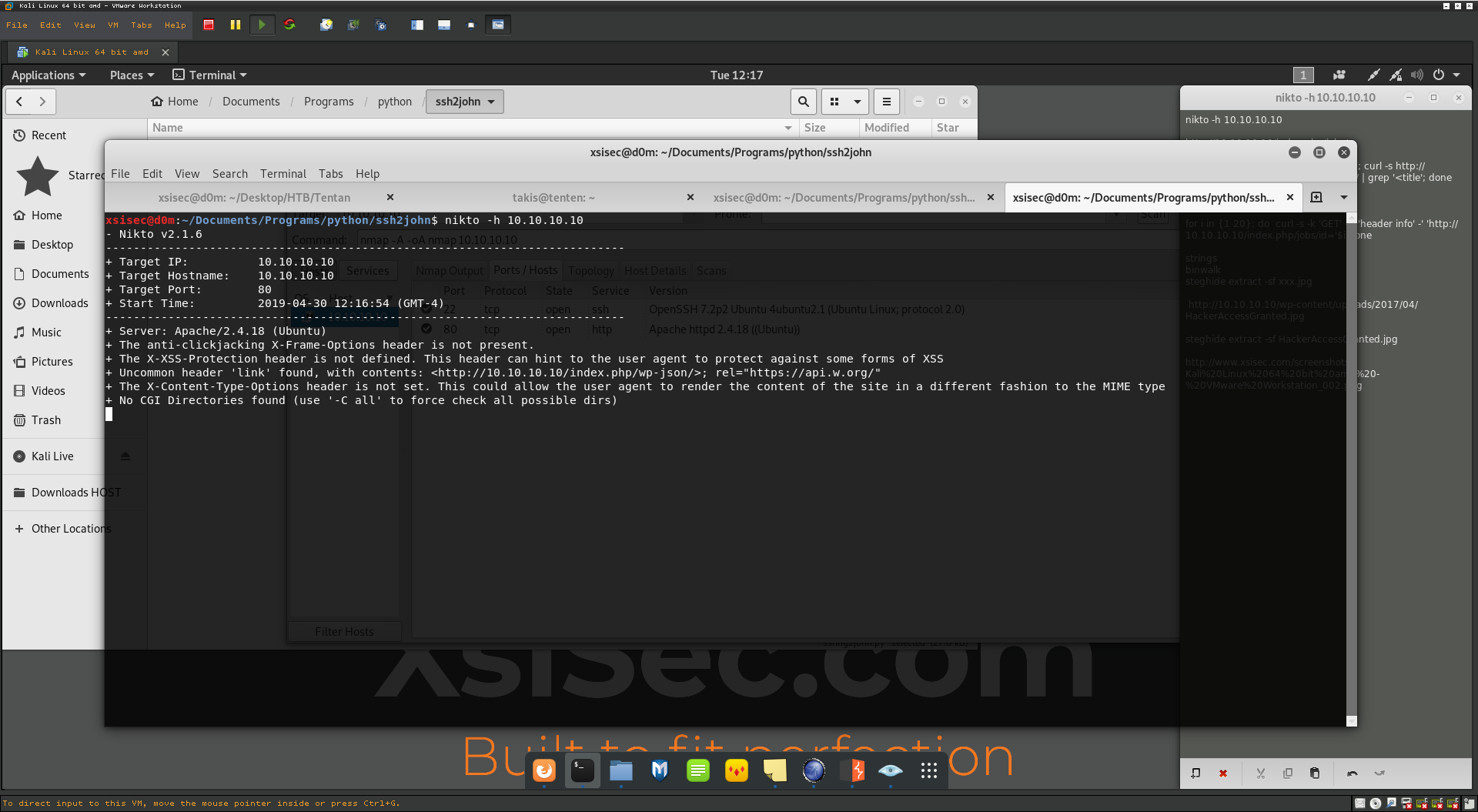Open the ssh2john path dropdown
The height and width of the screenshot is (812, 1478).
click(x=465, y=102)
